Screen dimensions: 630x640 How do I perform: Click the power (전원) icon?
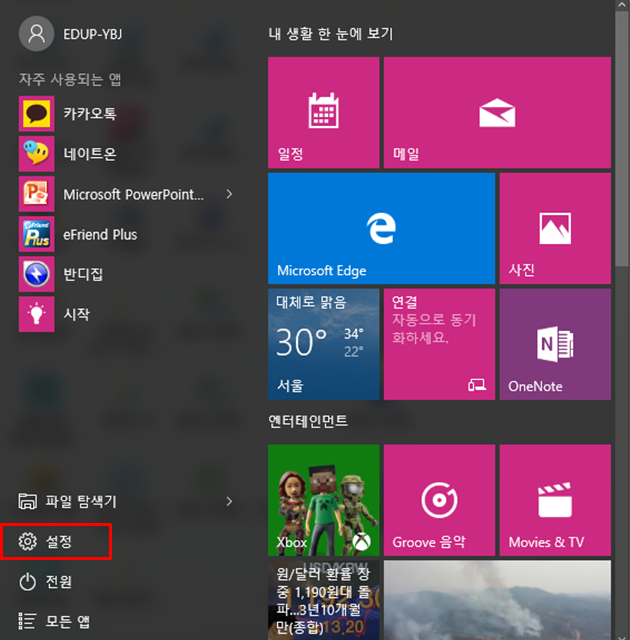pyautogui.click(x=27, y=582)
